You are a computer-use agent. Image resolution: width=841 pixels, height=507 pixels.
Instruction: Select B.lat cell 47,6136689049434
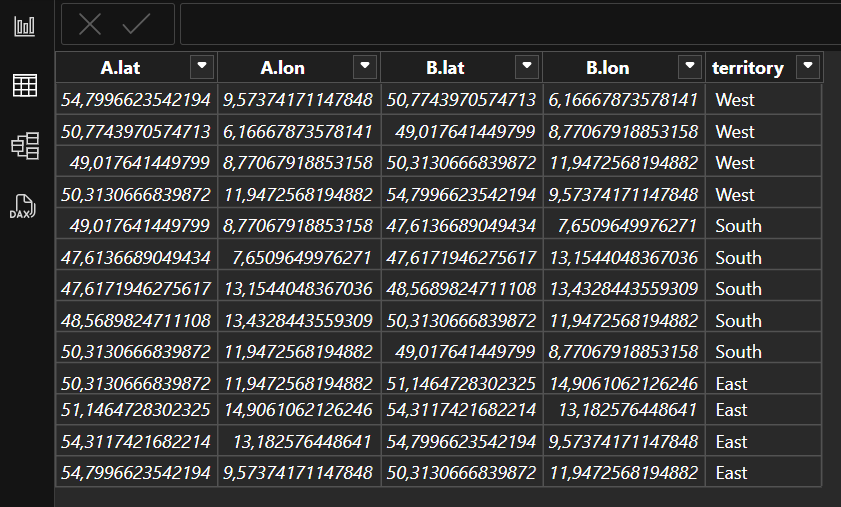(462, 226)
